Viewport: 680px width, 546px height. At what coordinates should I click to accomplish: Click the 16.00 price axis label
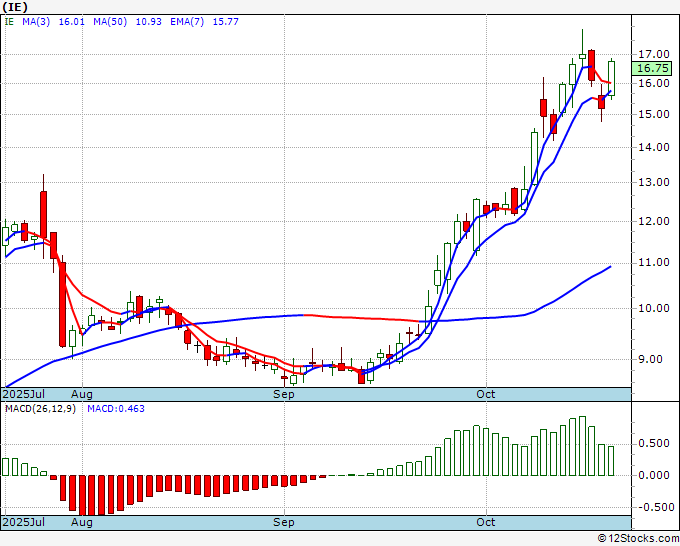coord(654,83)
